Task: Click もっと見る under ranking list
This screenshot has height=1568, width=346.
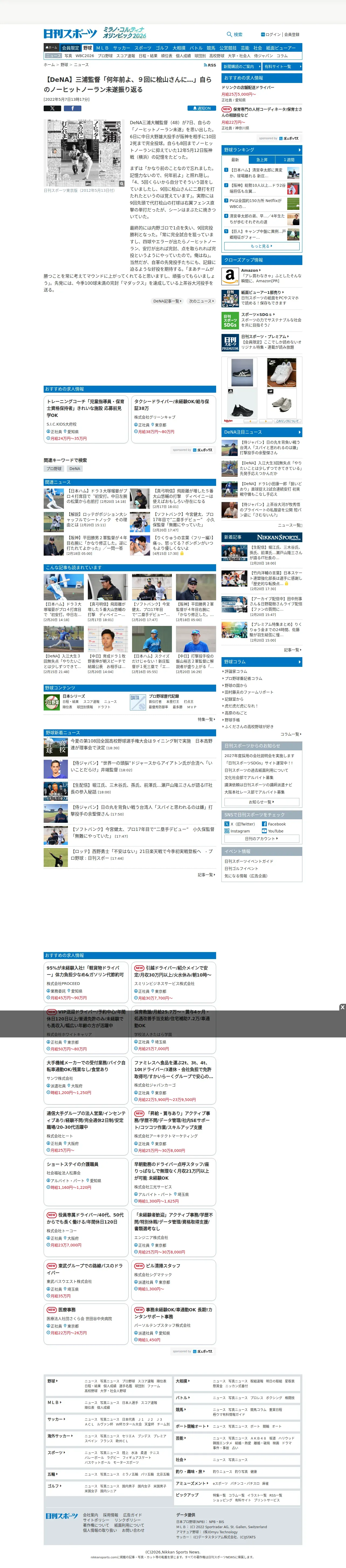Action: pos(261,246)
